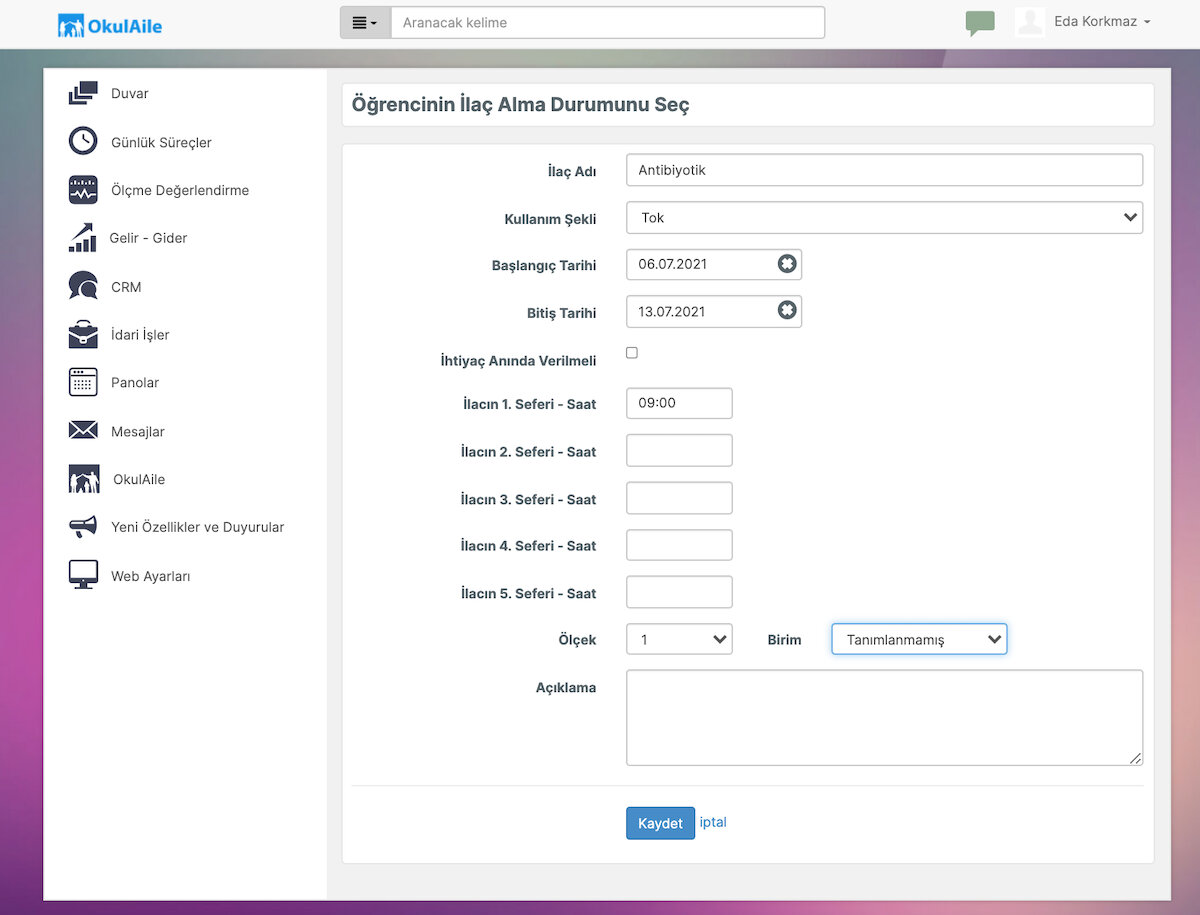Click the Aranacak kelime search box

click(608, 22)
